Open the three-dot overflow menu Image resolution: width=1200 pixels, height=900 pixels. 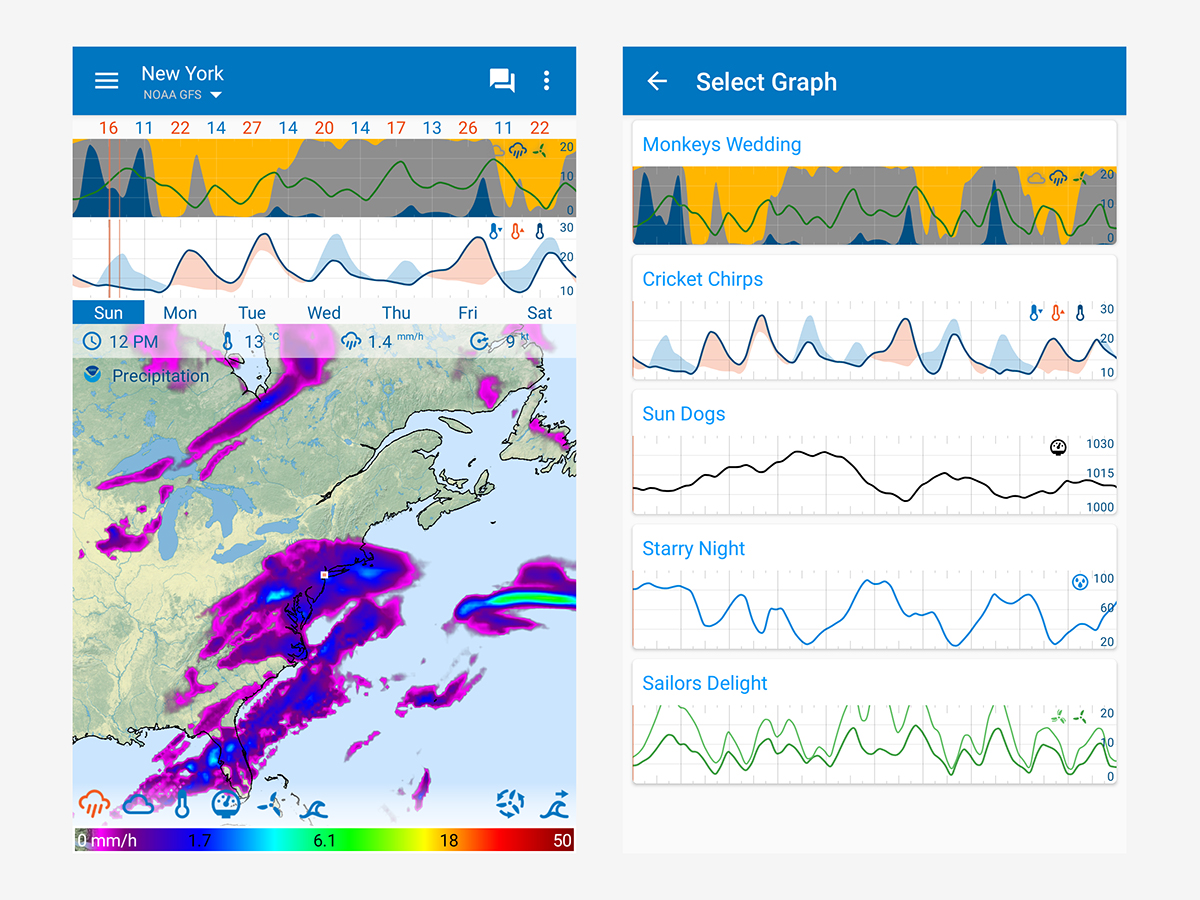(x=546, y=80)
